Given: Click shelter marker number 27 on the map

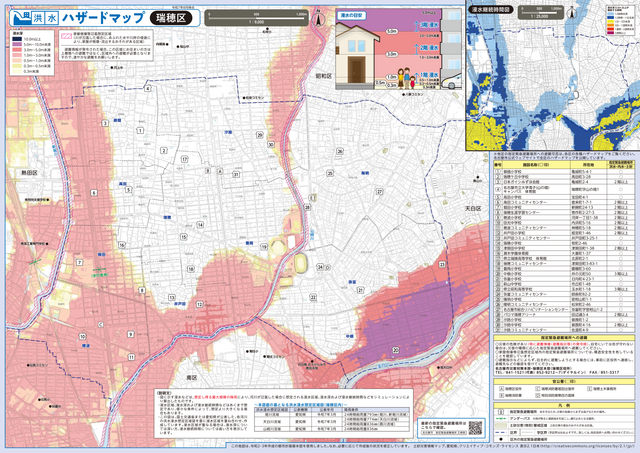Looking at the screenshot, I should pyautogui.click(x=379, y=191).
